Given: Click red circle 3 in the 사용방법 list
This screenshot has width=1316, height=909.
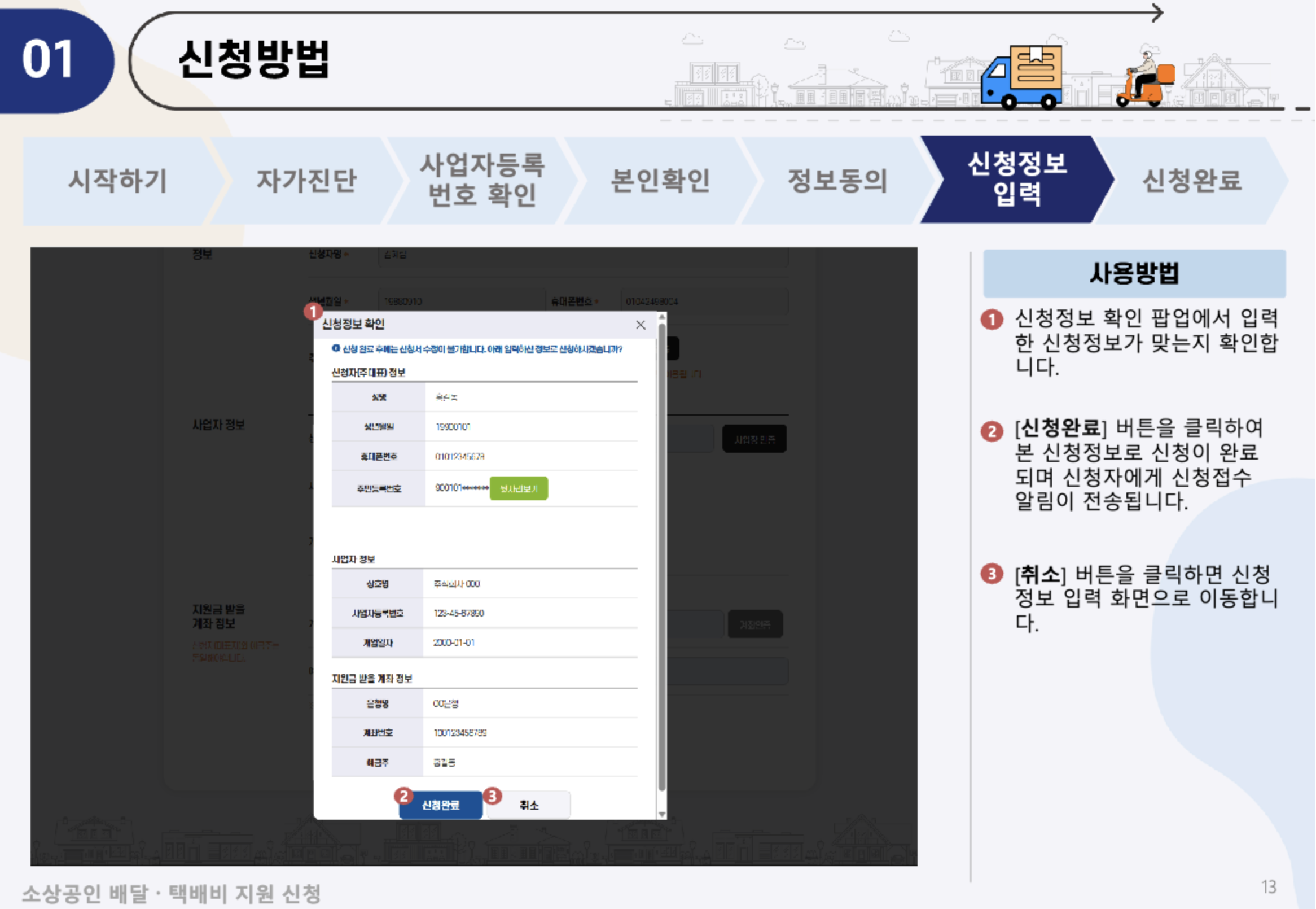Looking at the screenshot, I should pyautogui.click(x=992, y=574).
